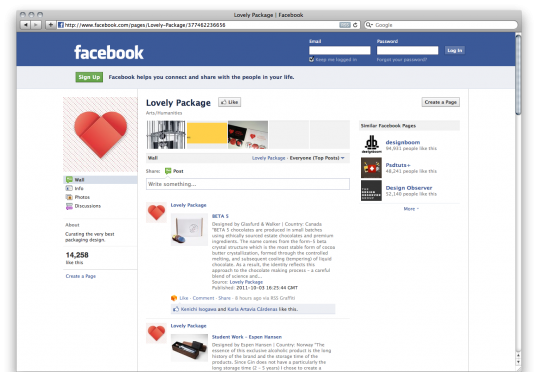The height and width of the screenshot is (372, 538).
Task: Click the scrollbar down arrow
Action: [518, 362]
